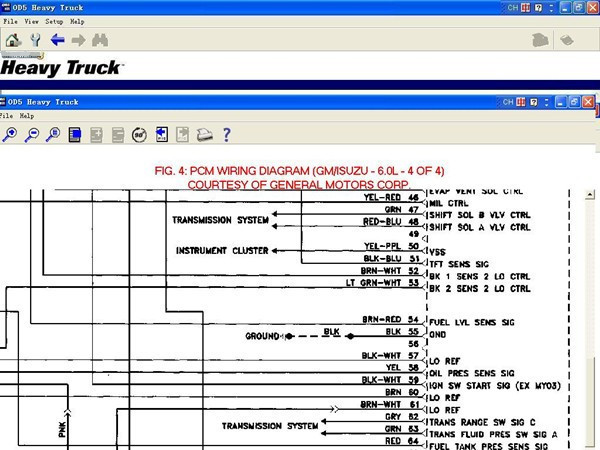The height and width of the screenshot is (450, 600).
Task: Click the zoom-to-fit page magnifier icon
Action: (x=53, y=135)
